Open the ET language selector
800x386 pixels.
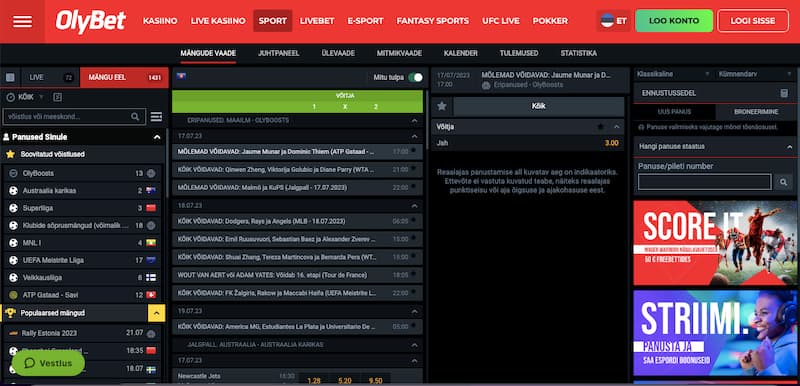[614, 21]
